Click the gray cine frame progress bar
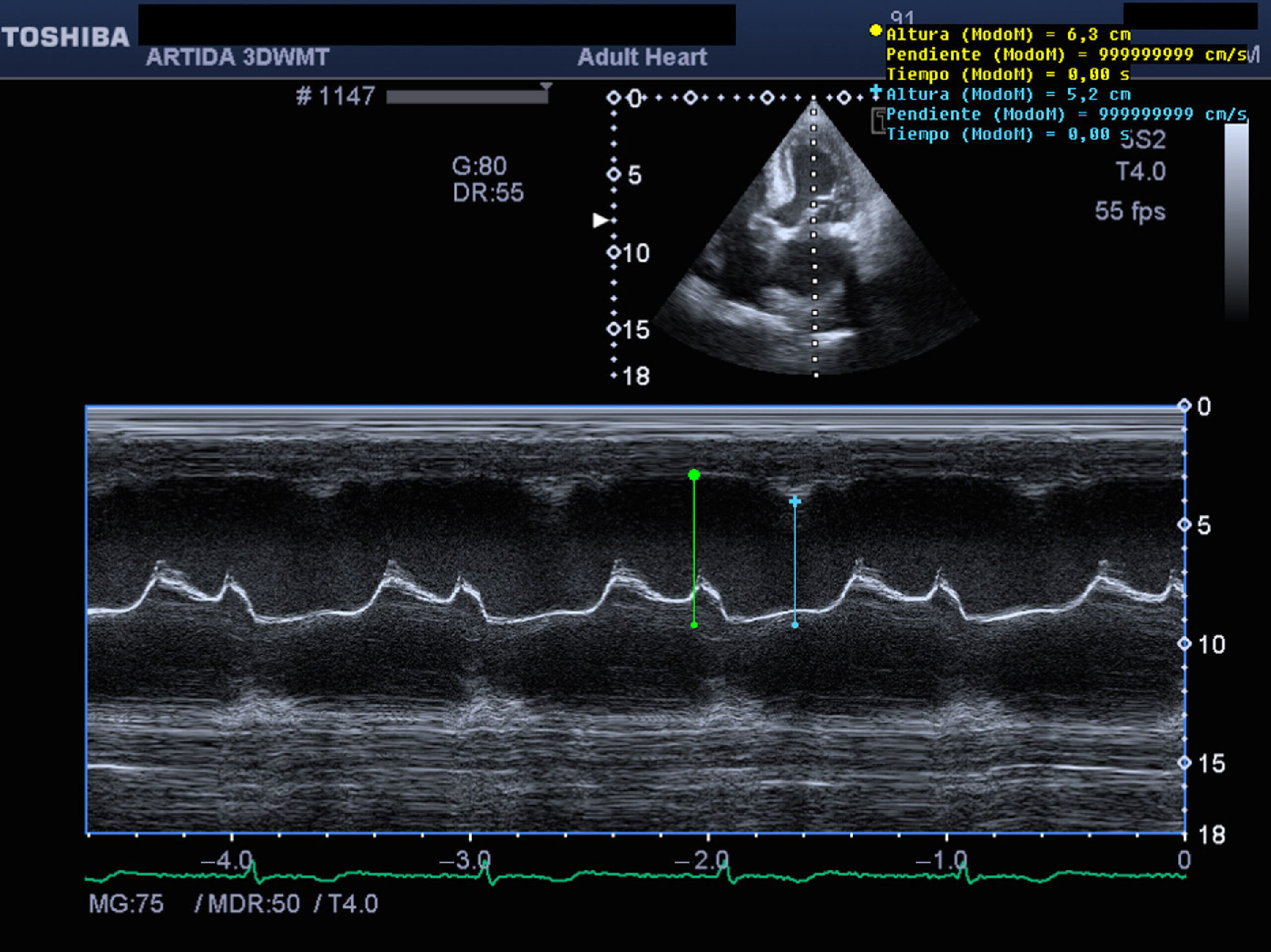 pyautogui.click(x=467, y=97)
